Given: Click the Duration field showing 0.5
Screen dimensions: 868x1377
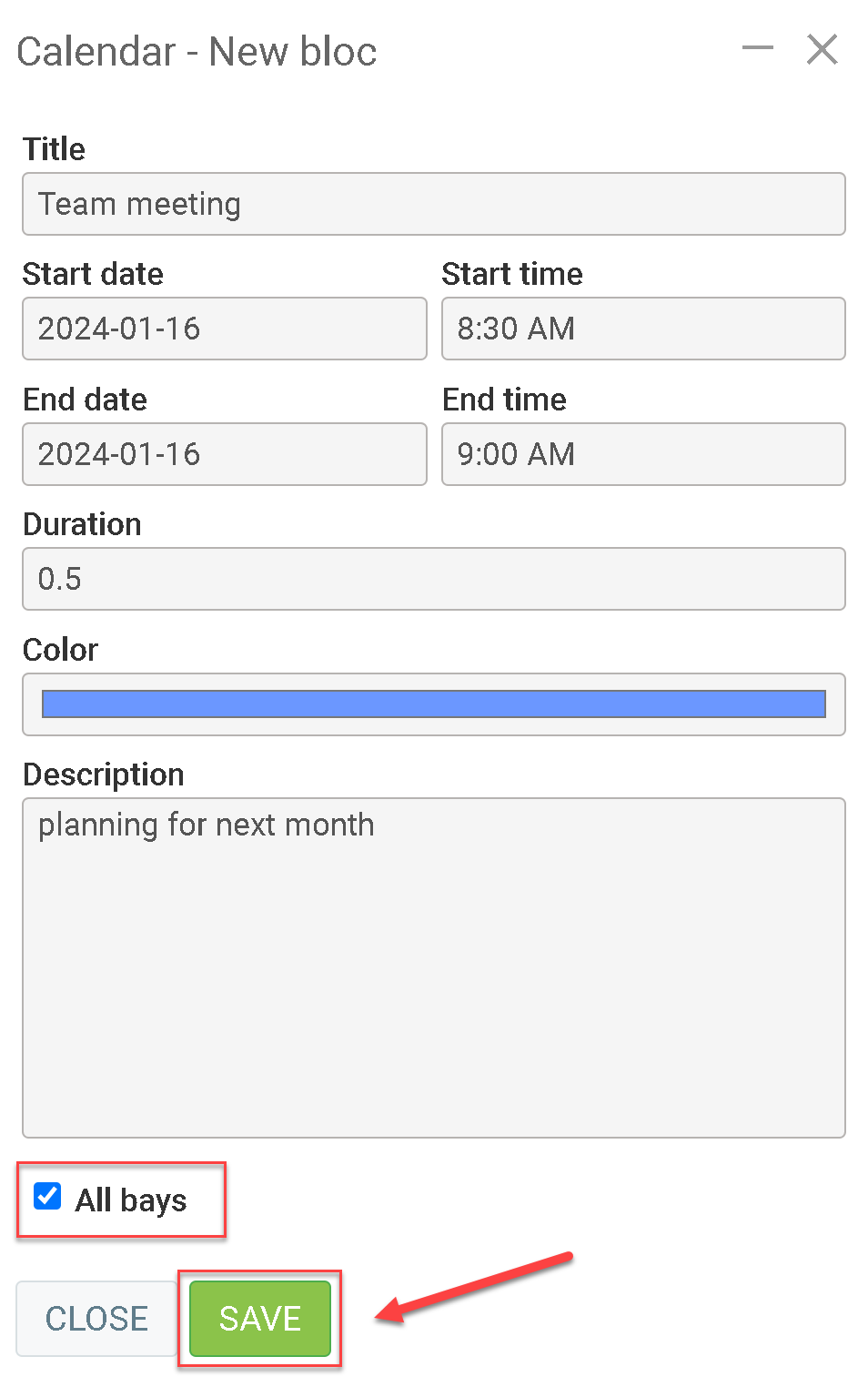Looking at the screenshot, I should [433, 579].
